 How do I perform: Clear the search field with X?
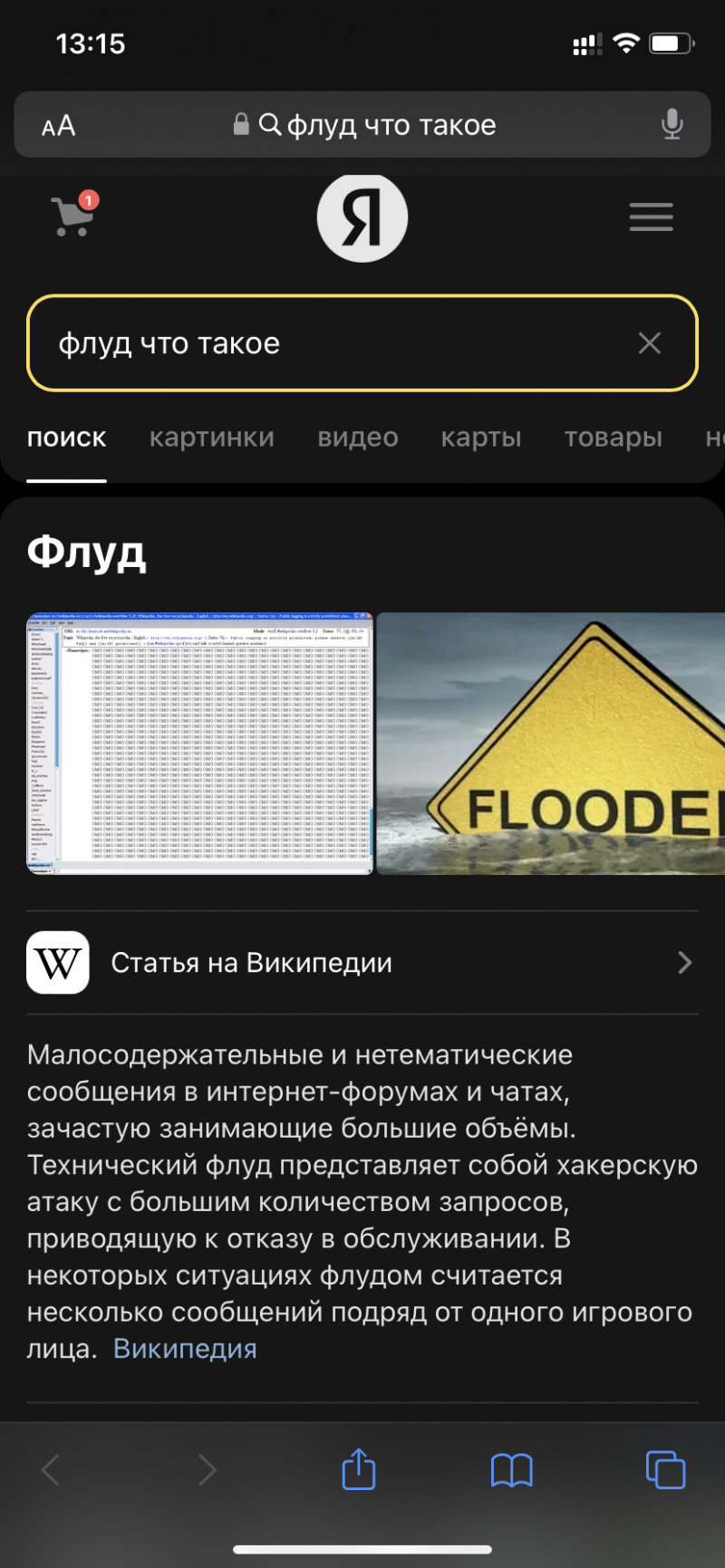click(x=649, y=343)
